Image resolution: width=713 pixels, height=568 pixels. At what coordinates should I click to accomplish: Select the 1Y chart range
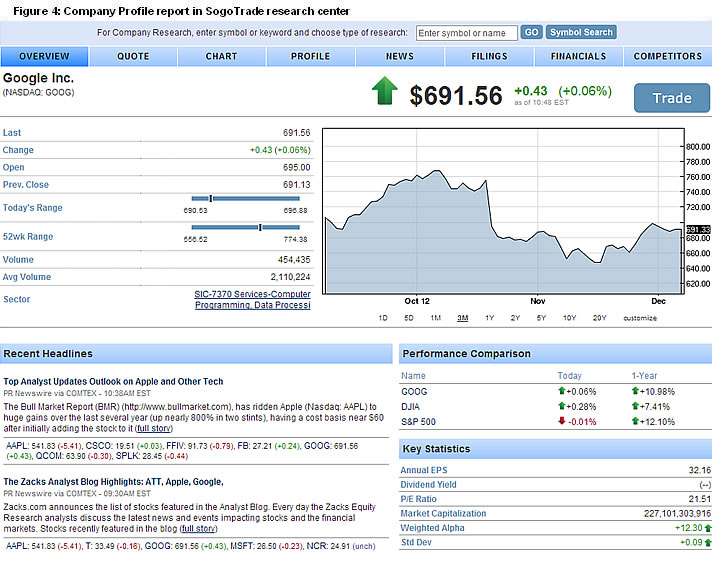(489, 318)
